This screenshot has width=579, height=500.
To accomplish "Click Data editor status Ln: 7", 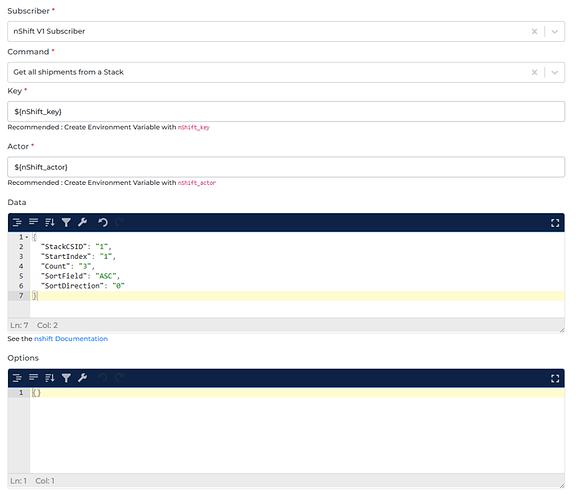I will click(19, 325).
